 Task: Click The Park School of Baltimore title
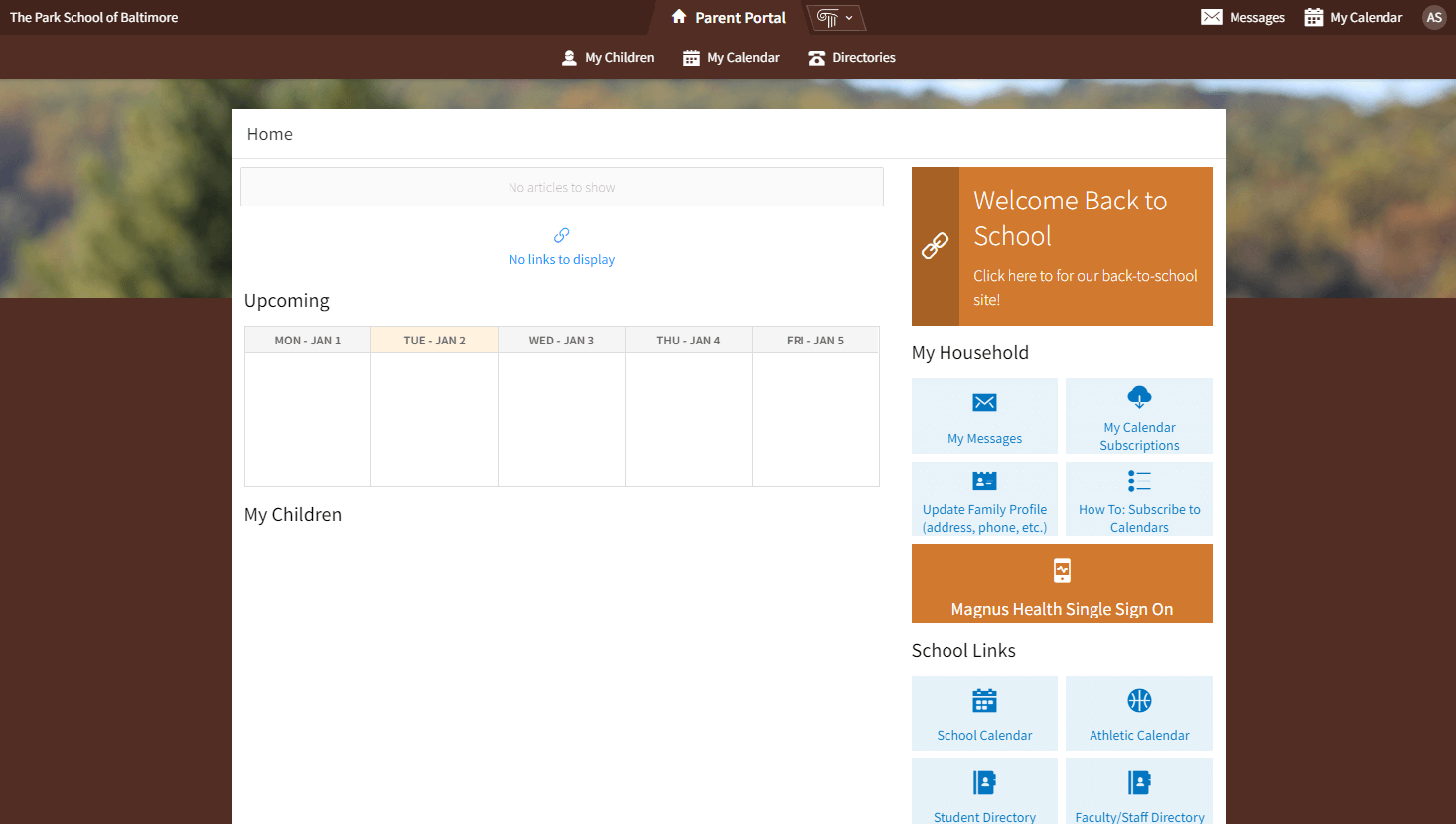point(94,17)
